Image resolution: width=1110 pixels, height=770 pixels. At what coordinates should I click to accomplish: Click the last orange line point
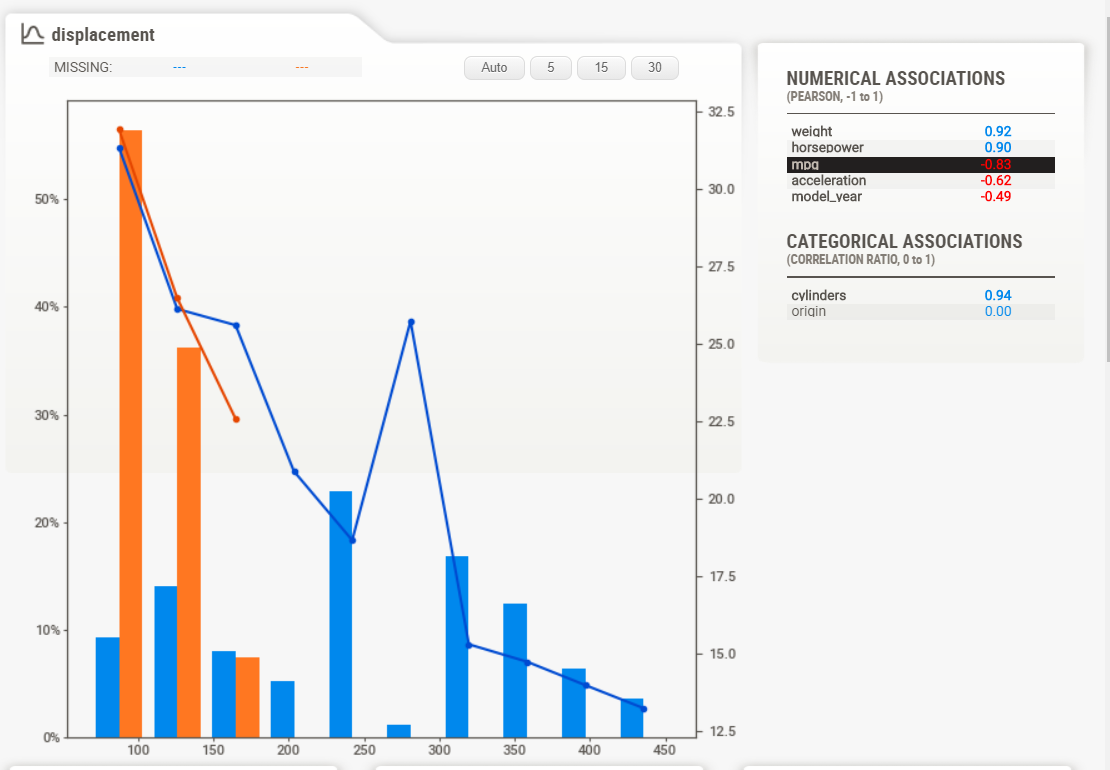click(x=236, y=420)
